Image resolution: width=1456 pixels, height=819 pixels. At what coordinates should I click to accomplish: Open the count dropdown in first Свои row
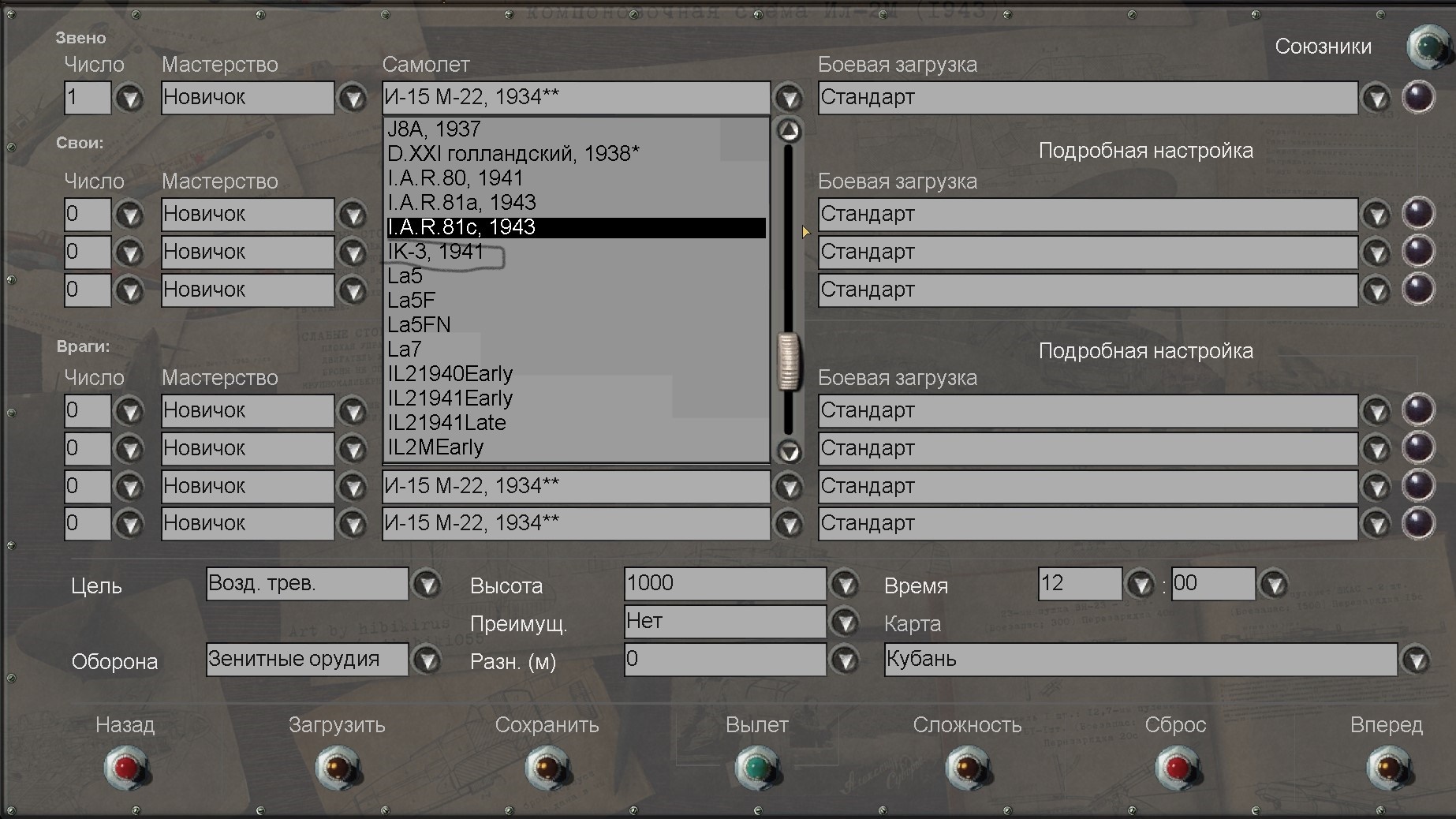pyautogui.click(x=129, y=215)
